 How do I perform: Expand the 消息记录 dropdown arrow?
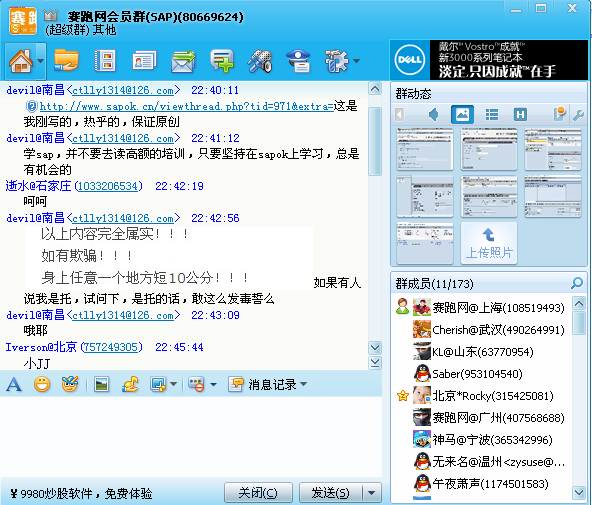303,384
